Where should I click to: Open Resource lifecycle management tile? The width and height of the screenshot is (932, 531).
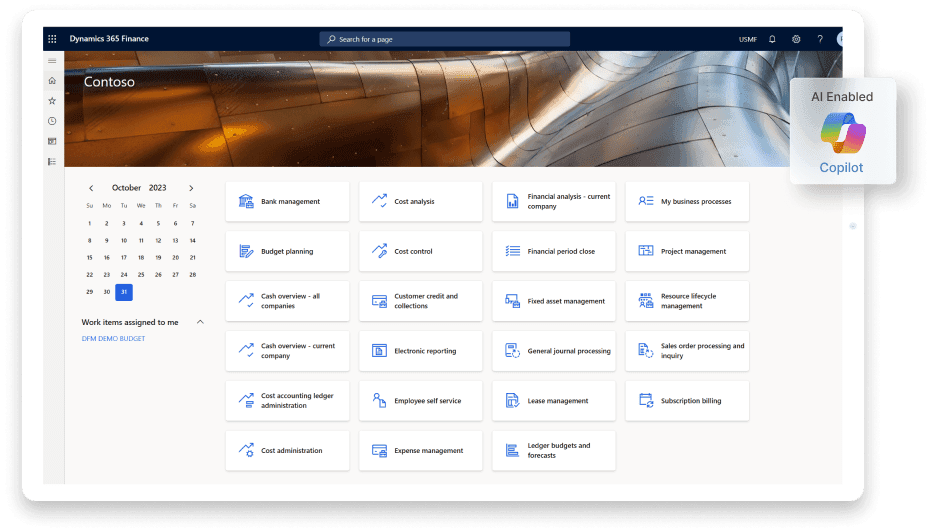687,301
